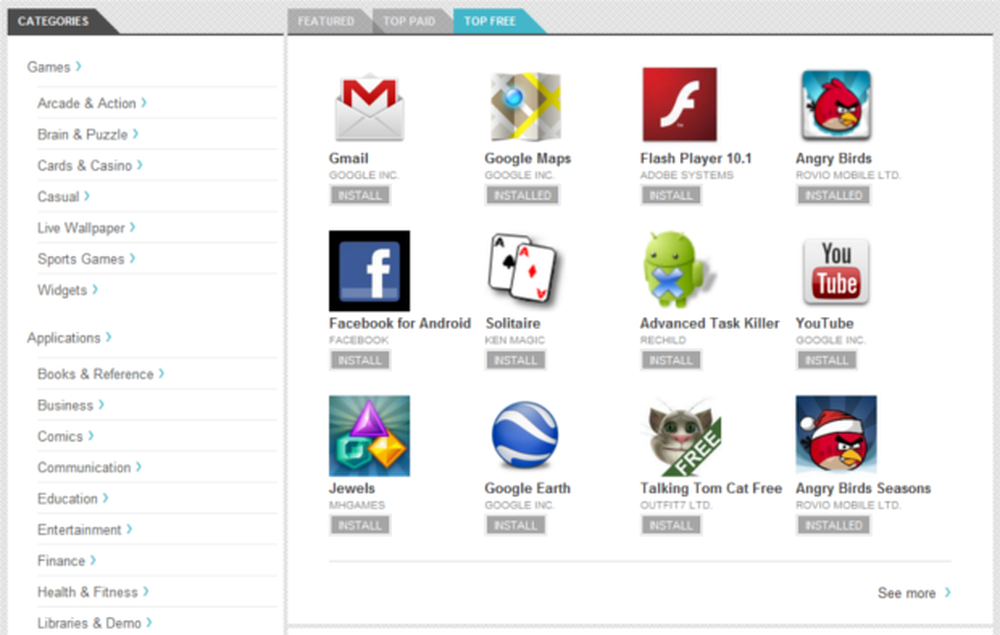
Task: Open the Angry Birds Seasons icon
Action: [x=836, y=435]
